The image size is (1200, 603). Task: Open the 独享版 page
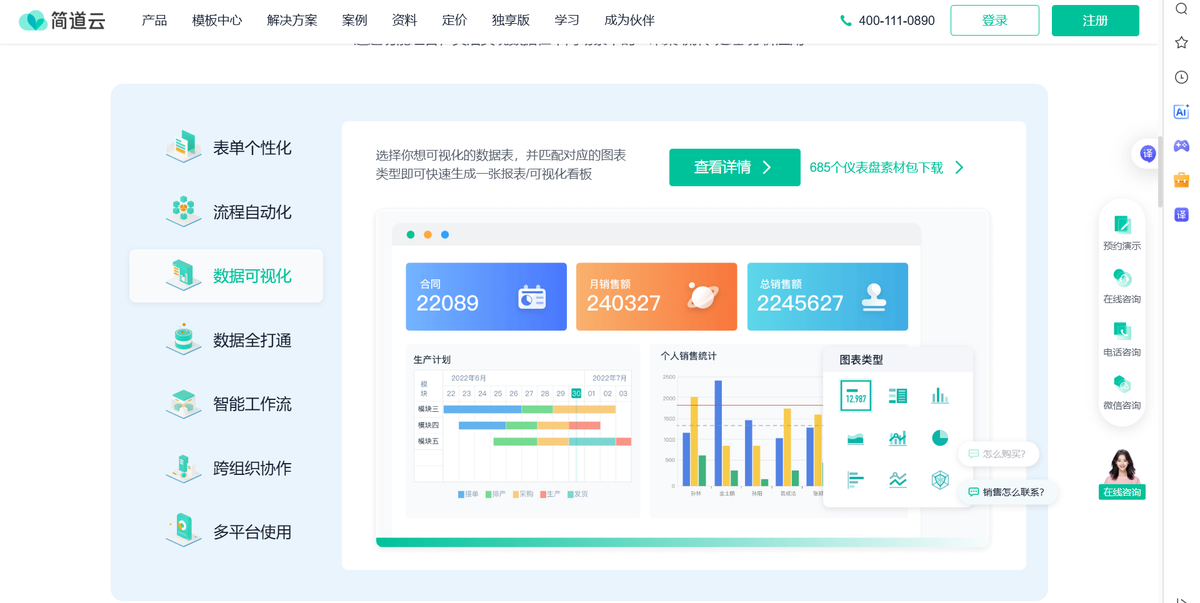pos(511,20)
